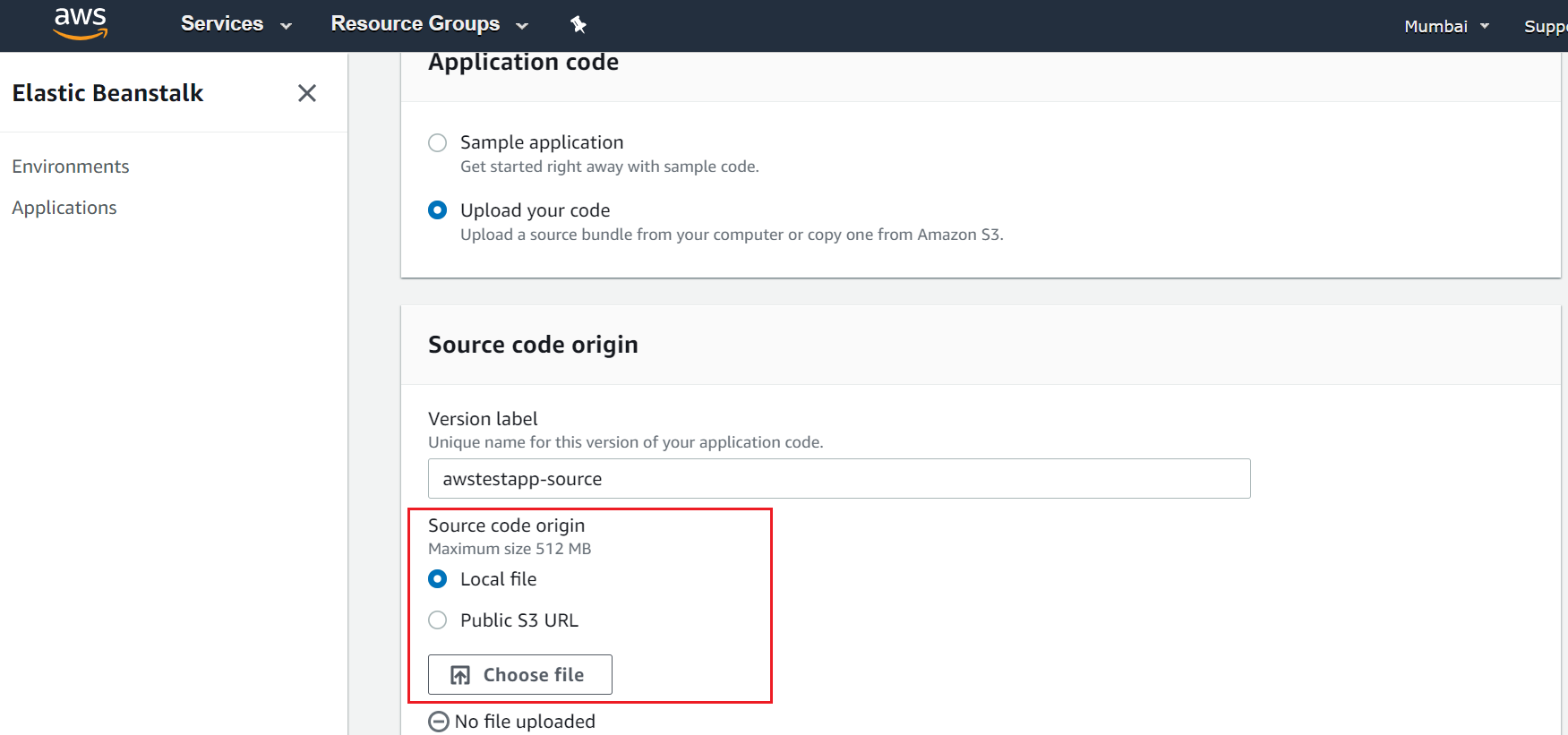Click the pin shortcut icon in navbar
The image size is (1568, 735).
pos(578,24)
